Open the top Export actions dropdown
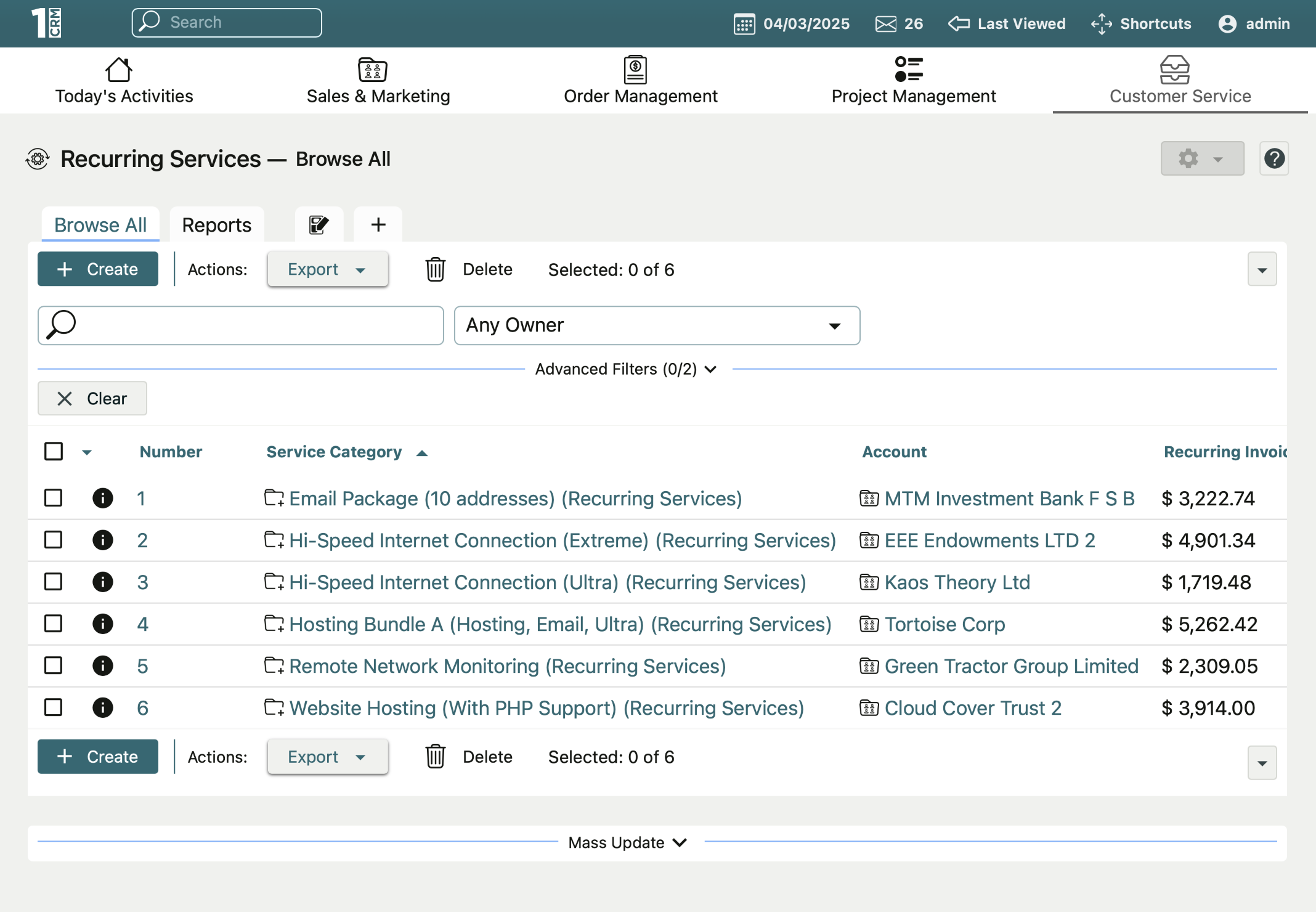 click(328, 269)
